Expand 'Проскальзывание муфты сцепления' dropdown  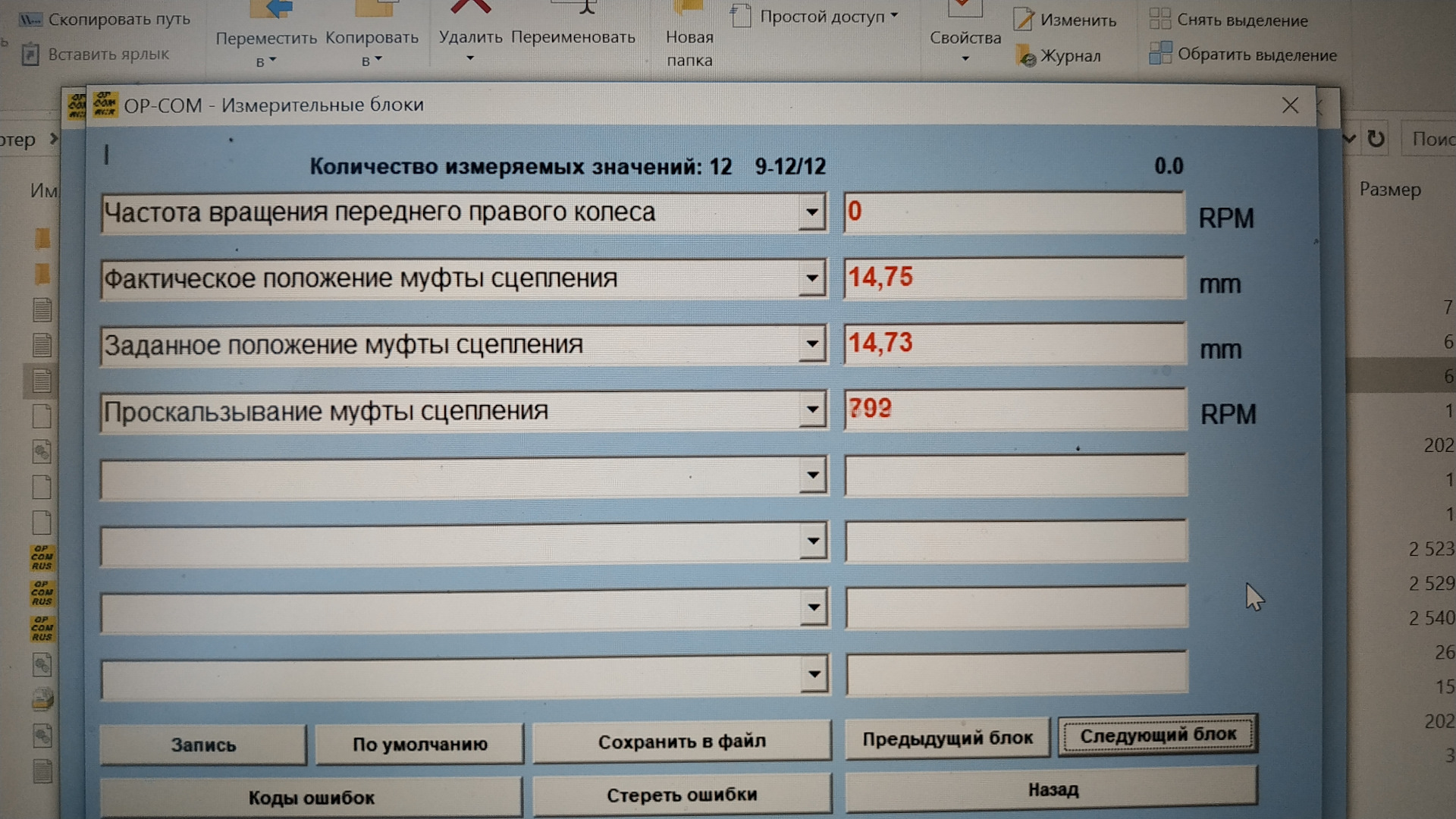[x=812, y=410]
